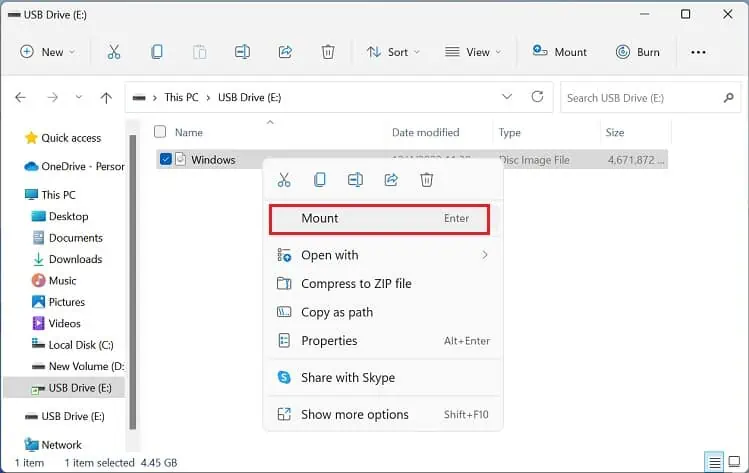This screenshot has height=473, width=749.
Task: Click the Delete trash icon in toolbar
Action: click(x=328, y=52)
